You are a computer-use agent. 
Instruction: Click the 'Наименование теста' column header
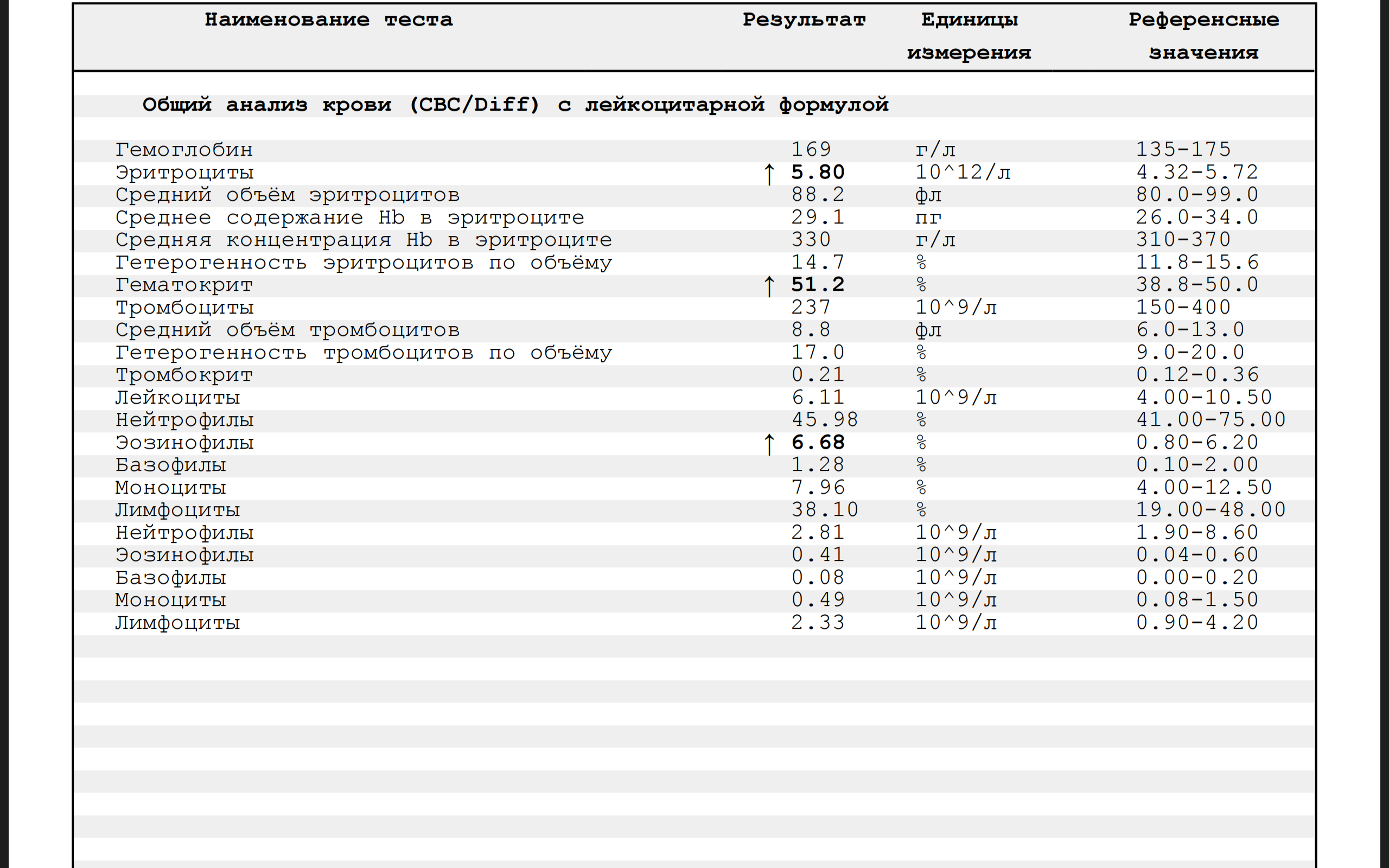pyautogui.click(x=328, y=20)
